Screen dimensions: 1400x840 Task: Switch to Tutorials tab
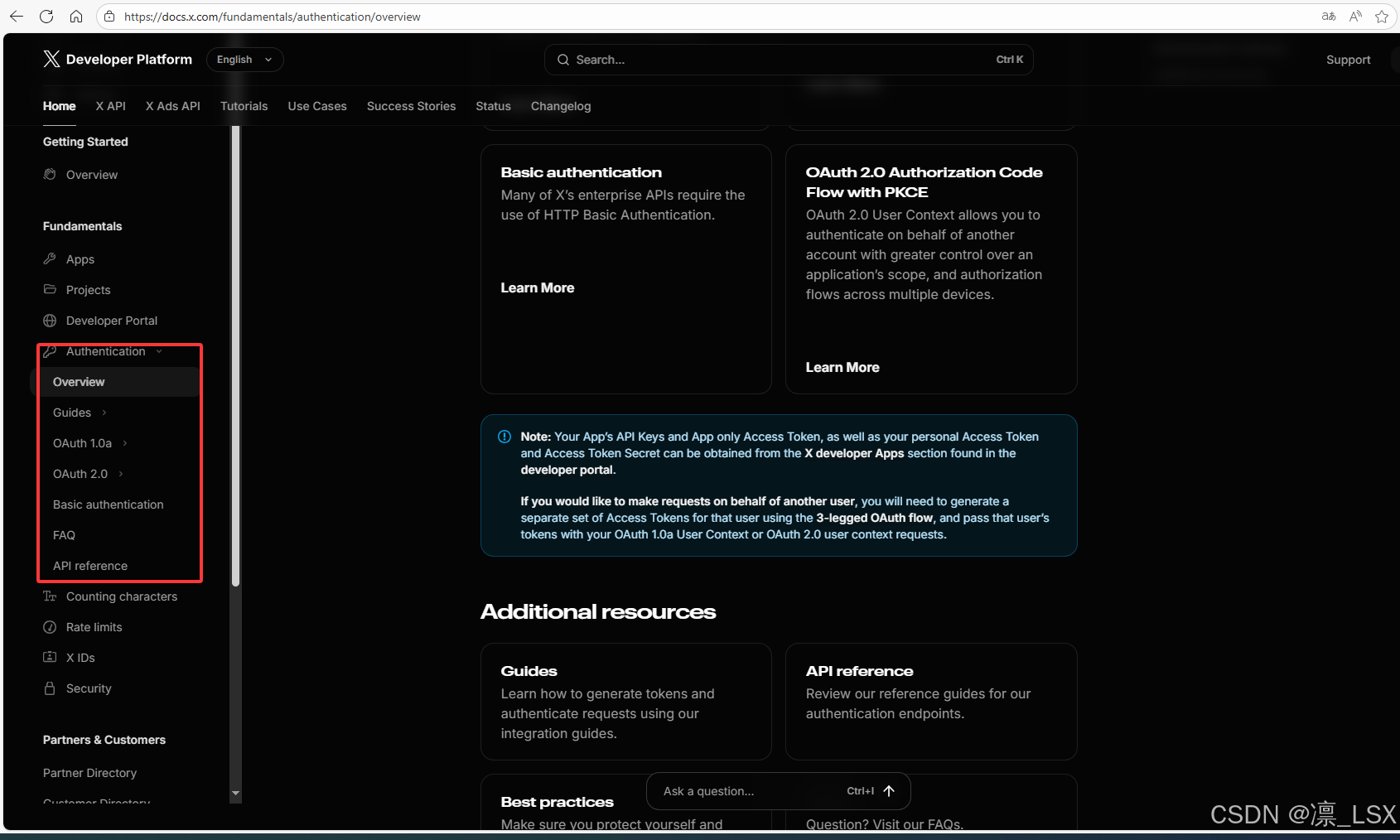click(244, 106)
